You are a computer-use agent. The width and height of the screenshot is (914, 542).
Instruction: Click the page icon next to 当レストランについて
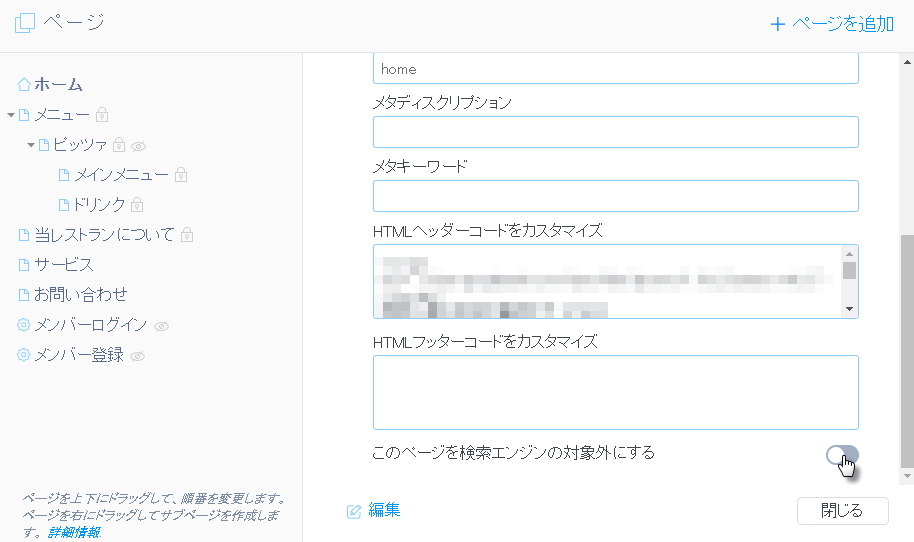[24, 235]
